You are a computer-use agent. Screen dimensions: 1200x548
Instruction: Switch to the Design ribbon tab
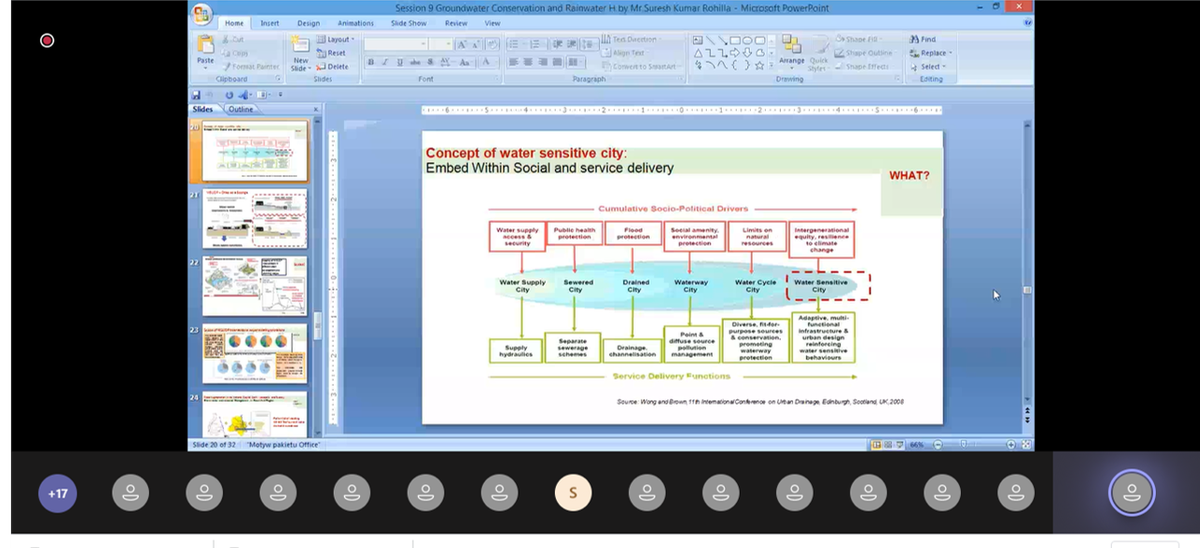tap(308, 23)
